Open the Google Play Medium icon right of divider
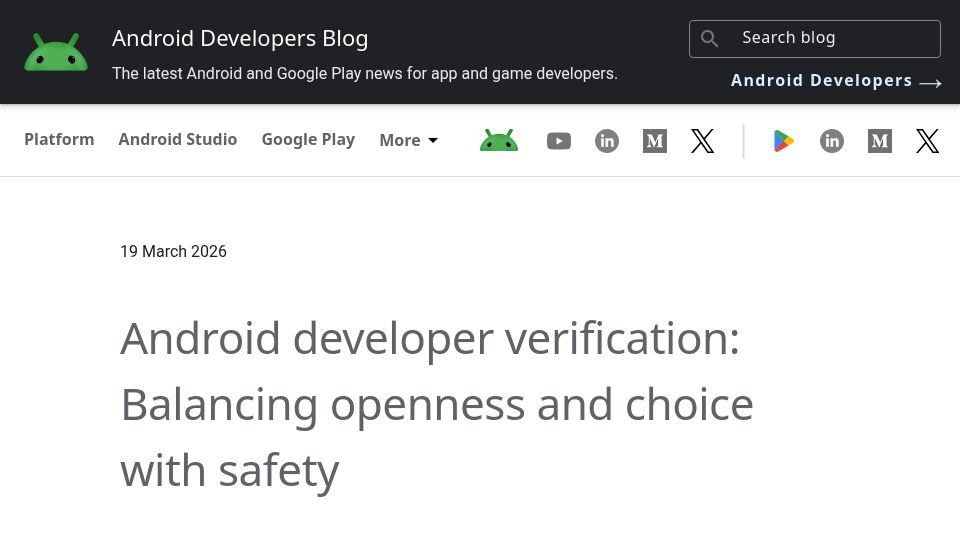Image resolution: width=960 pixels, height=540 pixels. click(880, 141)
